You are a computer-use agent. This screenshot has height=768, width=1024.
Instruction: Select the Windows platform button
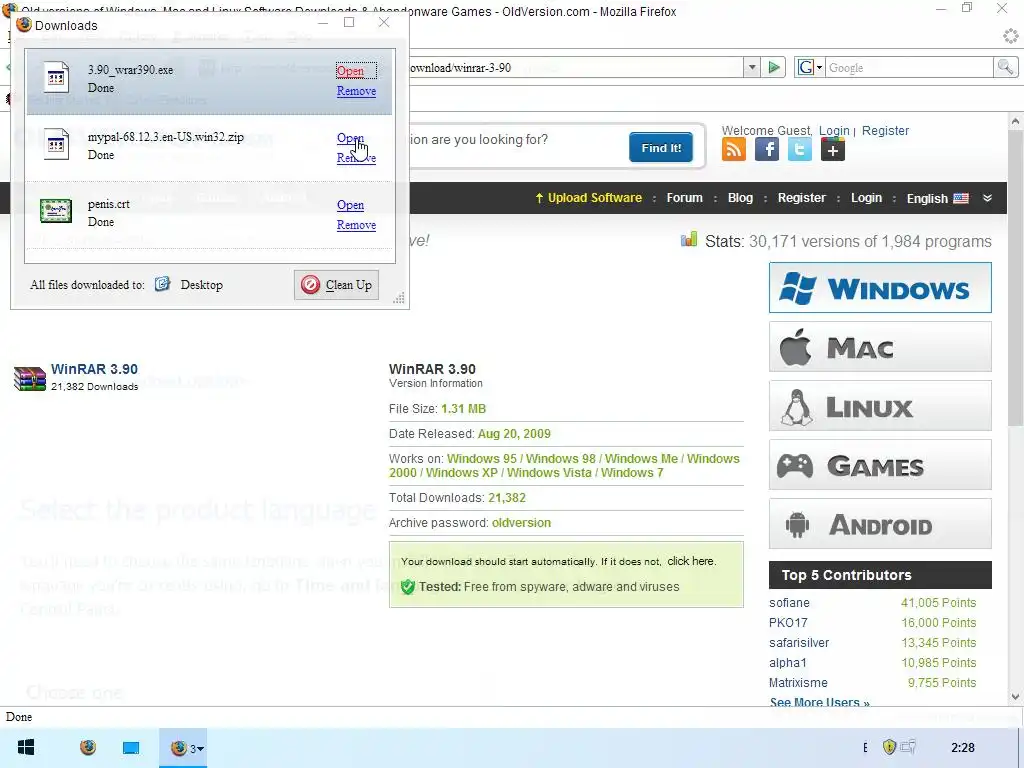coord(880,287)
